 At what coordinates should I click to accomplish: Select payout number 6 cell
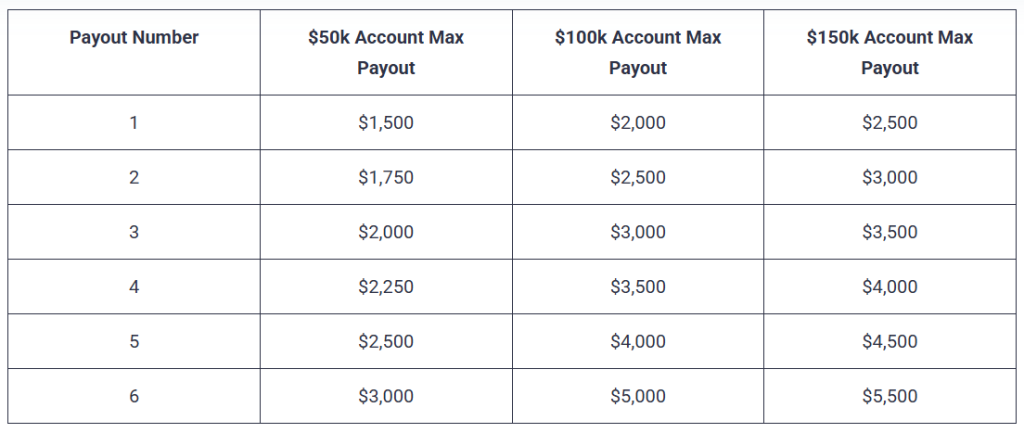coord(134,396)
